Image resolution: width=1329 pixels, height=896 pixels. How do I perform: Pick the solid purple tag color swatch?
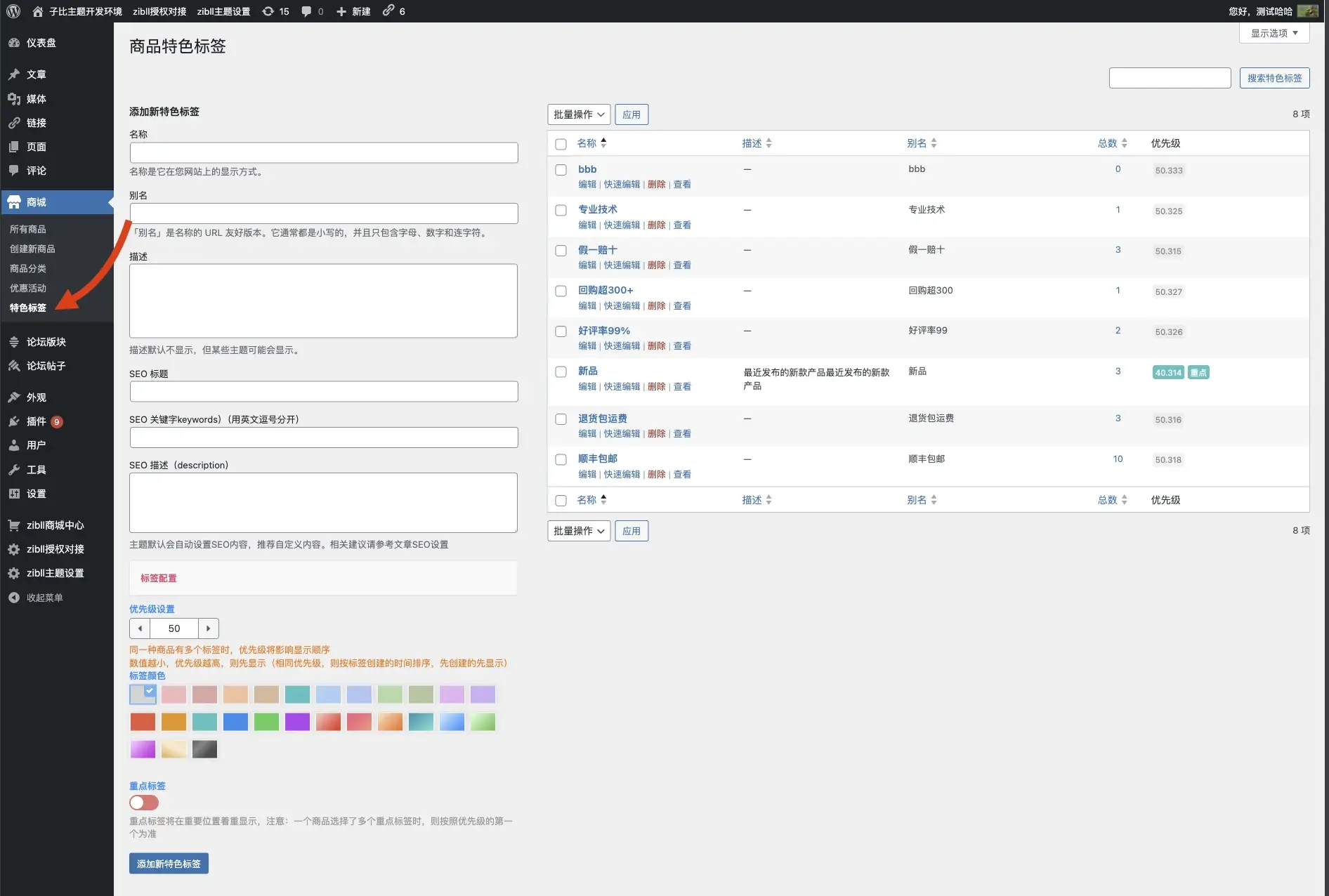pyautogui.click(x=297, y=722)
